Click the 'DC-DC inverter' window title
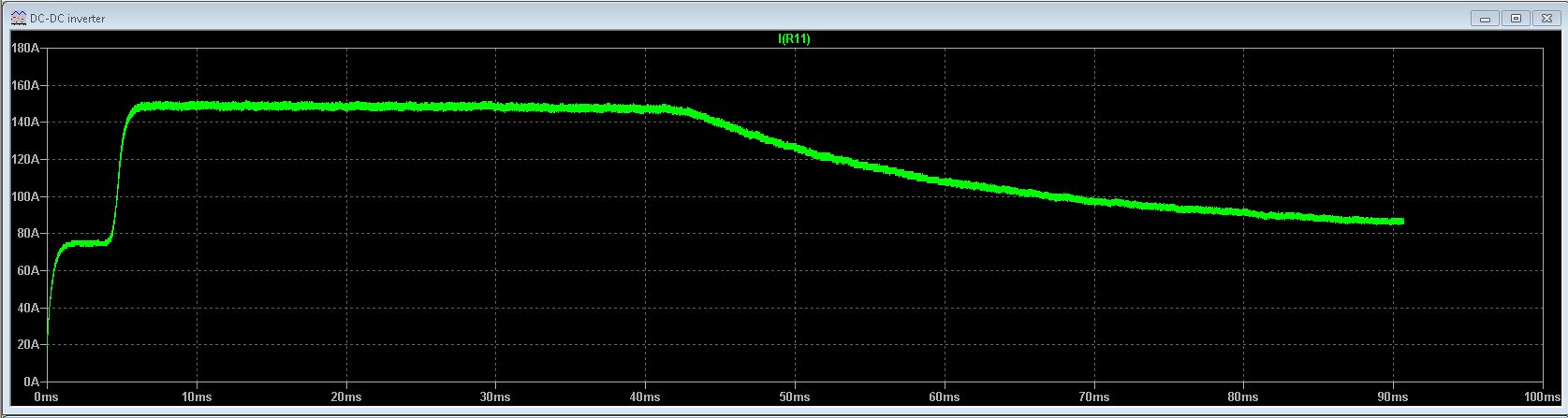 tap(67, 18)
